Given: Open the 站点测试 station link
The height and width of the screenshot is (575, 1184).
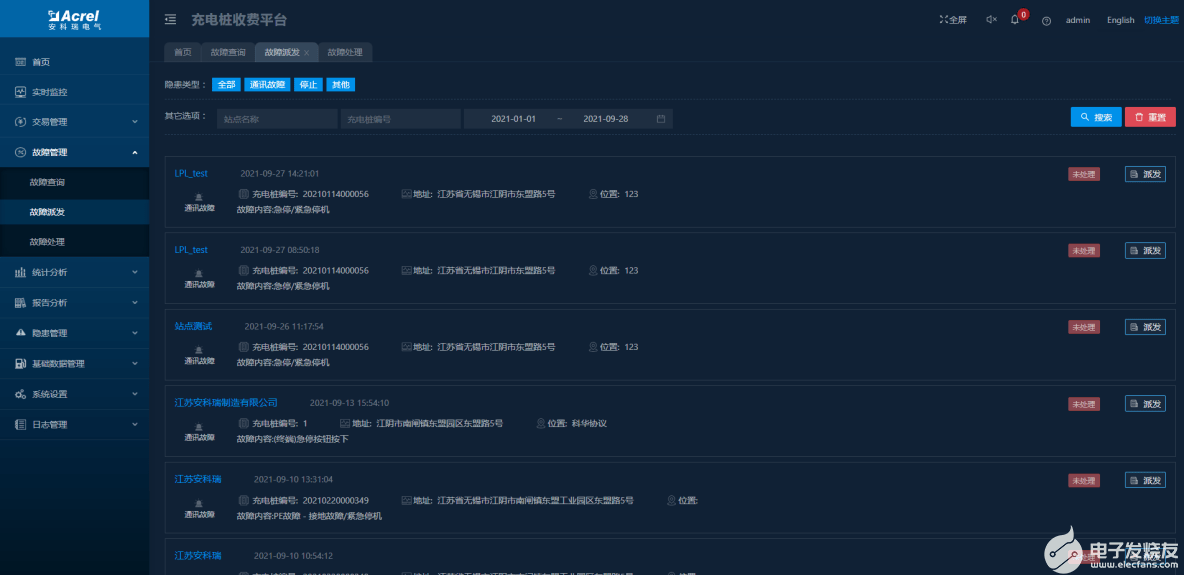Looking at the screenshot, I should 193,326.
